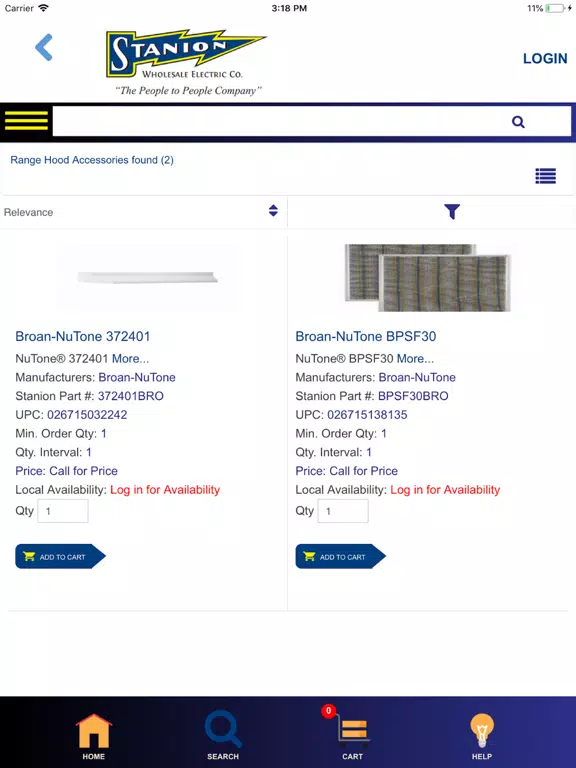
Task: Tap the 3:18 PM clock
Action: 289,8
